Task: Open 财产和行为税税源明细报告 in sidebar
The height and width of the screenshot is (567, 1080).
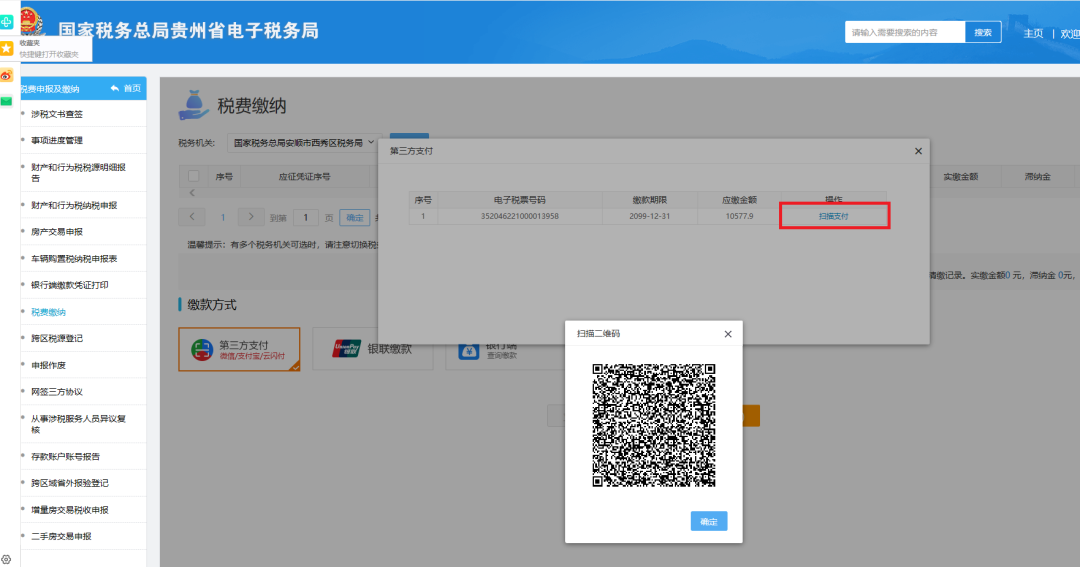Action: 78,172
